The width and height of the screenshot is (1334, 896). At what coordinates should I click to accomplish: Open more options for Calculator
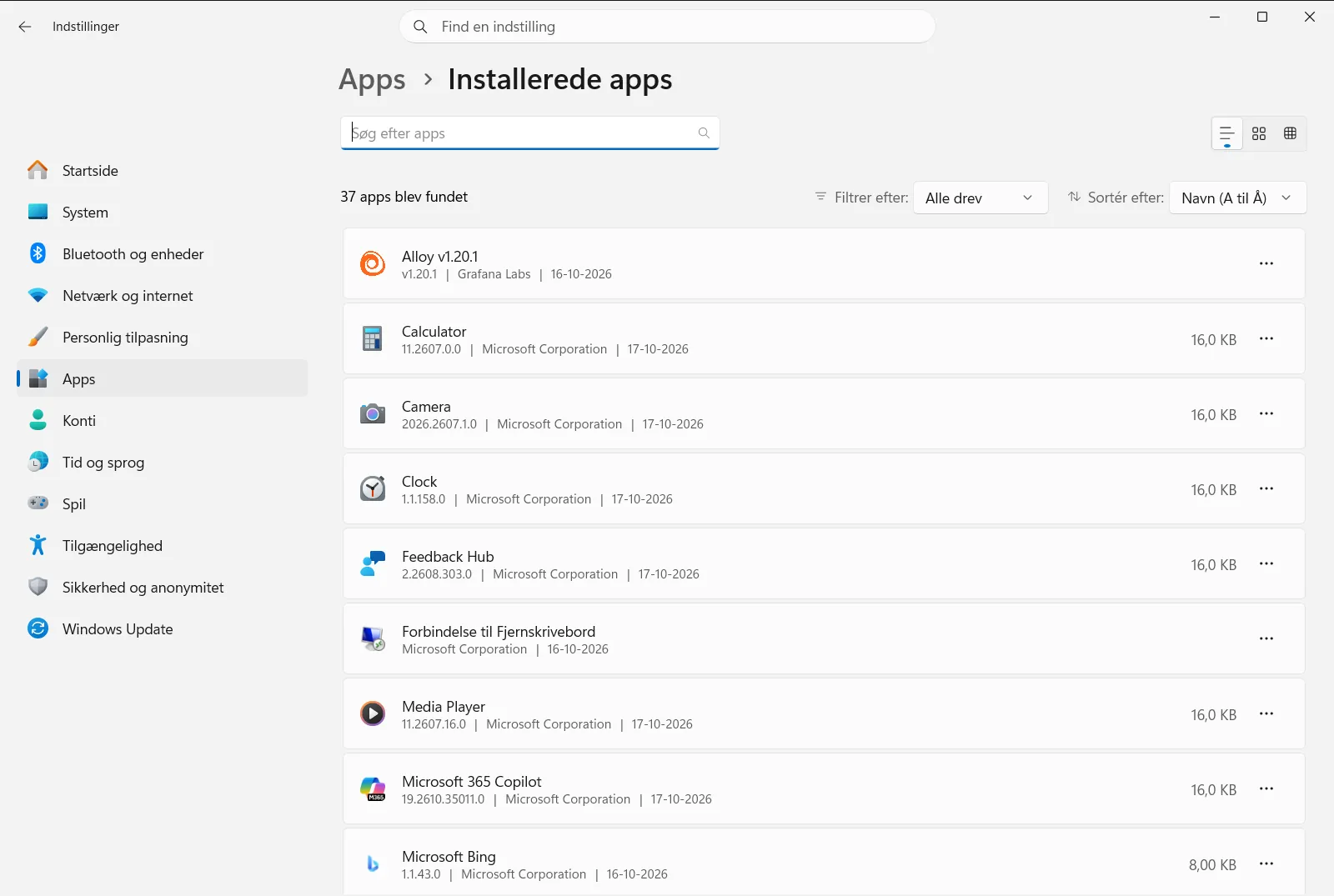1266,338
